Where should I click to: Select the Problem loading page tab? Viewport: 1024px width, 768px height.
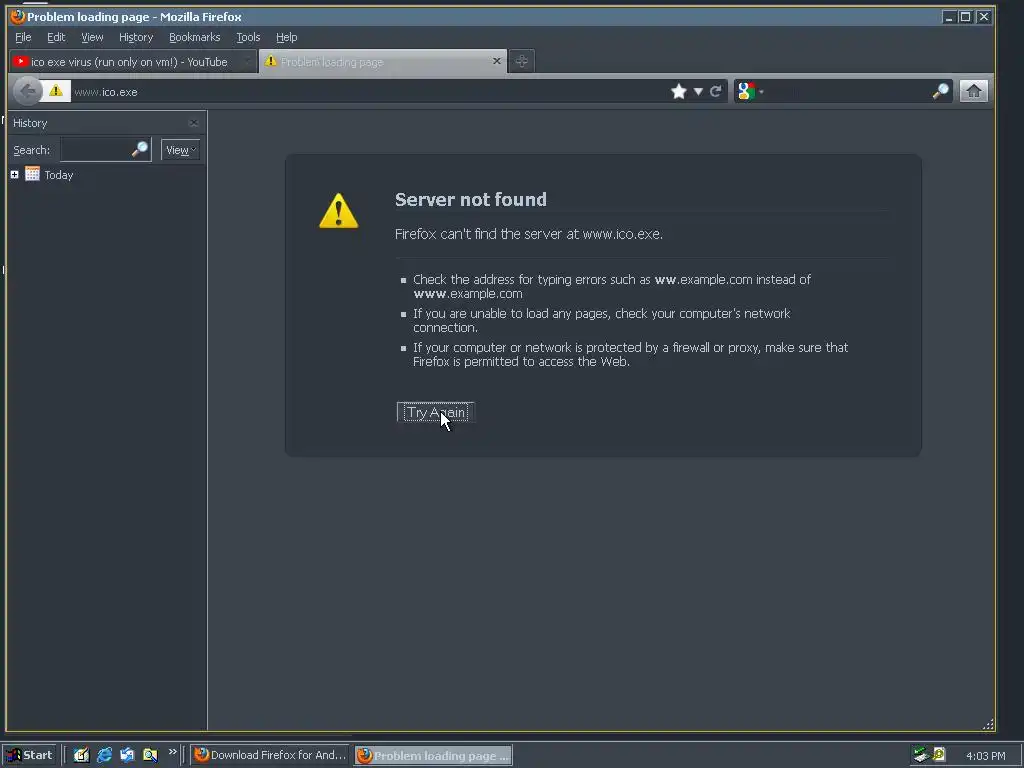(383, 61)
